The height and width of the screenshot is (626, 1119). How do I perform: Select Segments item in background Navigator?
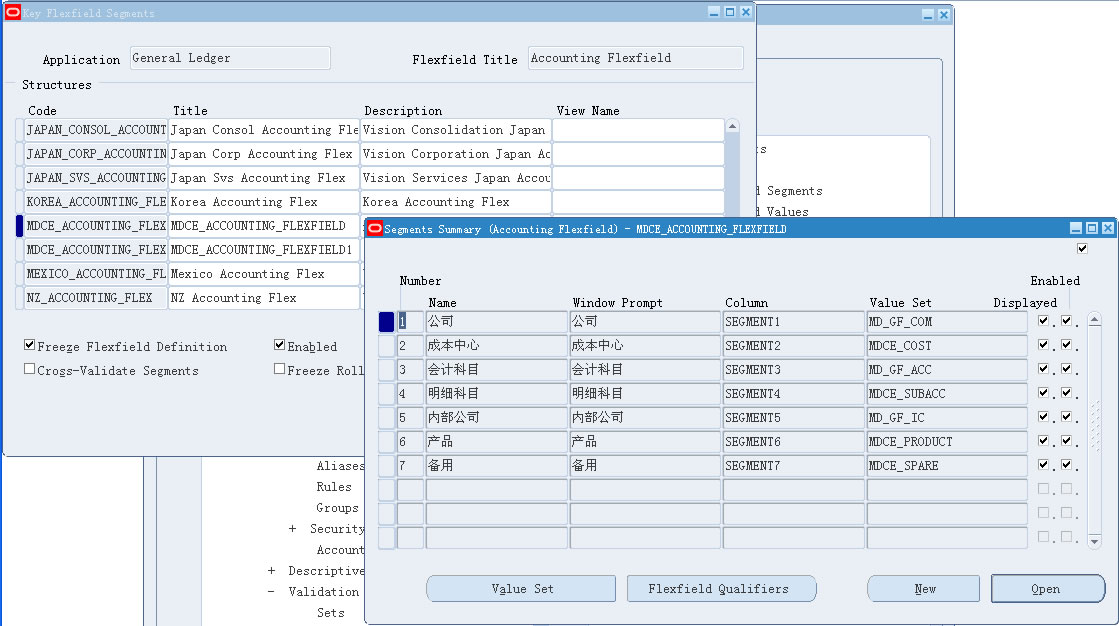click(794, 191)
